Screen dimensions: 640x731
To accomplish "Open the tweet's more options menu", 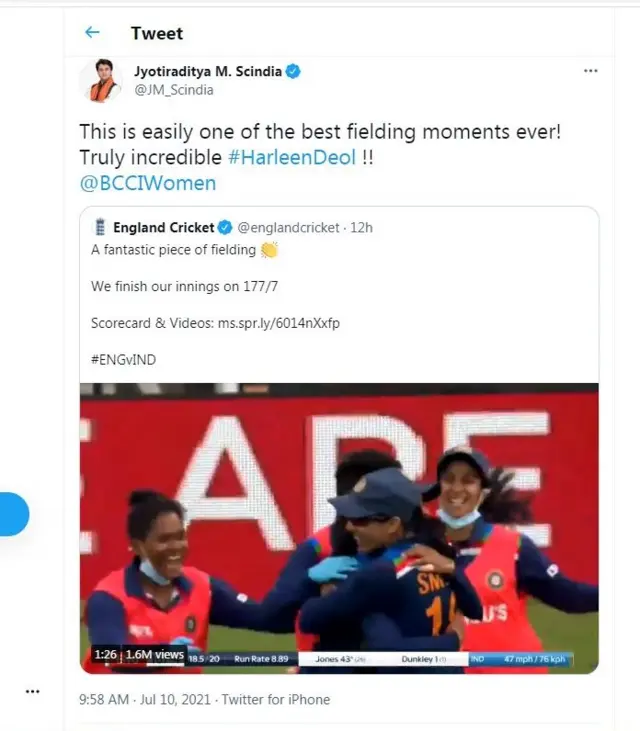I will 590,72.
